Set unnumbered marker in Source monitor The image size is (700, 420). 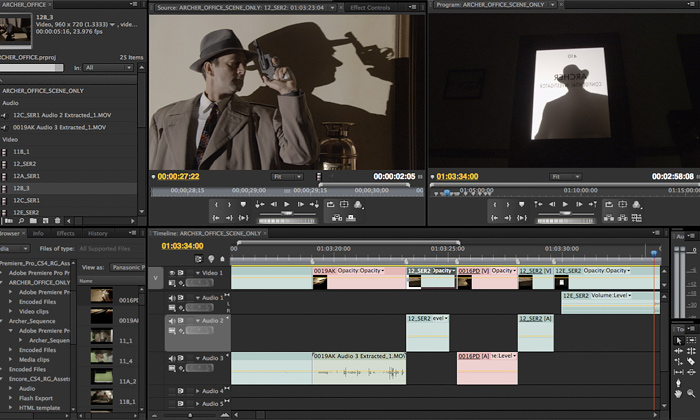coord(243,204)
